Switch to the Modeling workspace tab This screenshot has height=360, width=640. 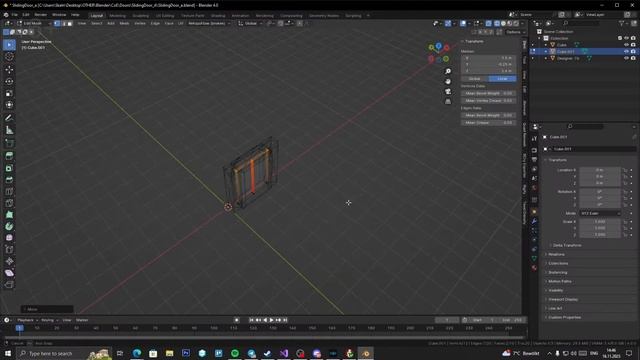[118, 16]
